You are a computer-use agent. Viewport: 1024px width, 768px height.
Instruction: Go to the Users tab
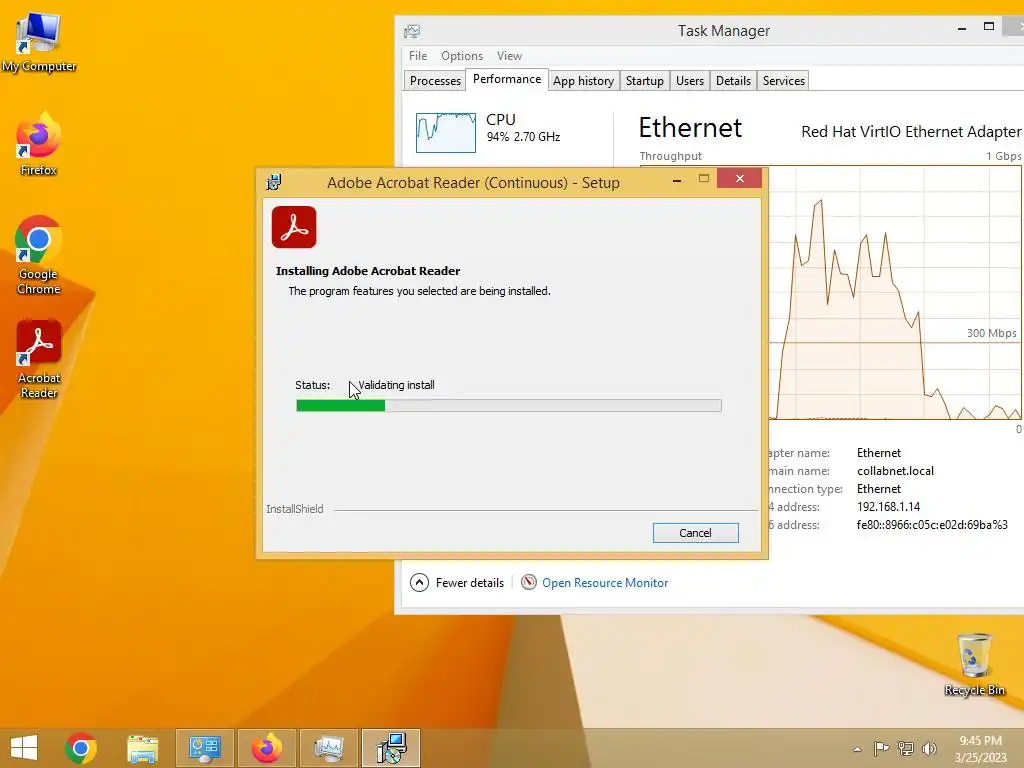690,80
